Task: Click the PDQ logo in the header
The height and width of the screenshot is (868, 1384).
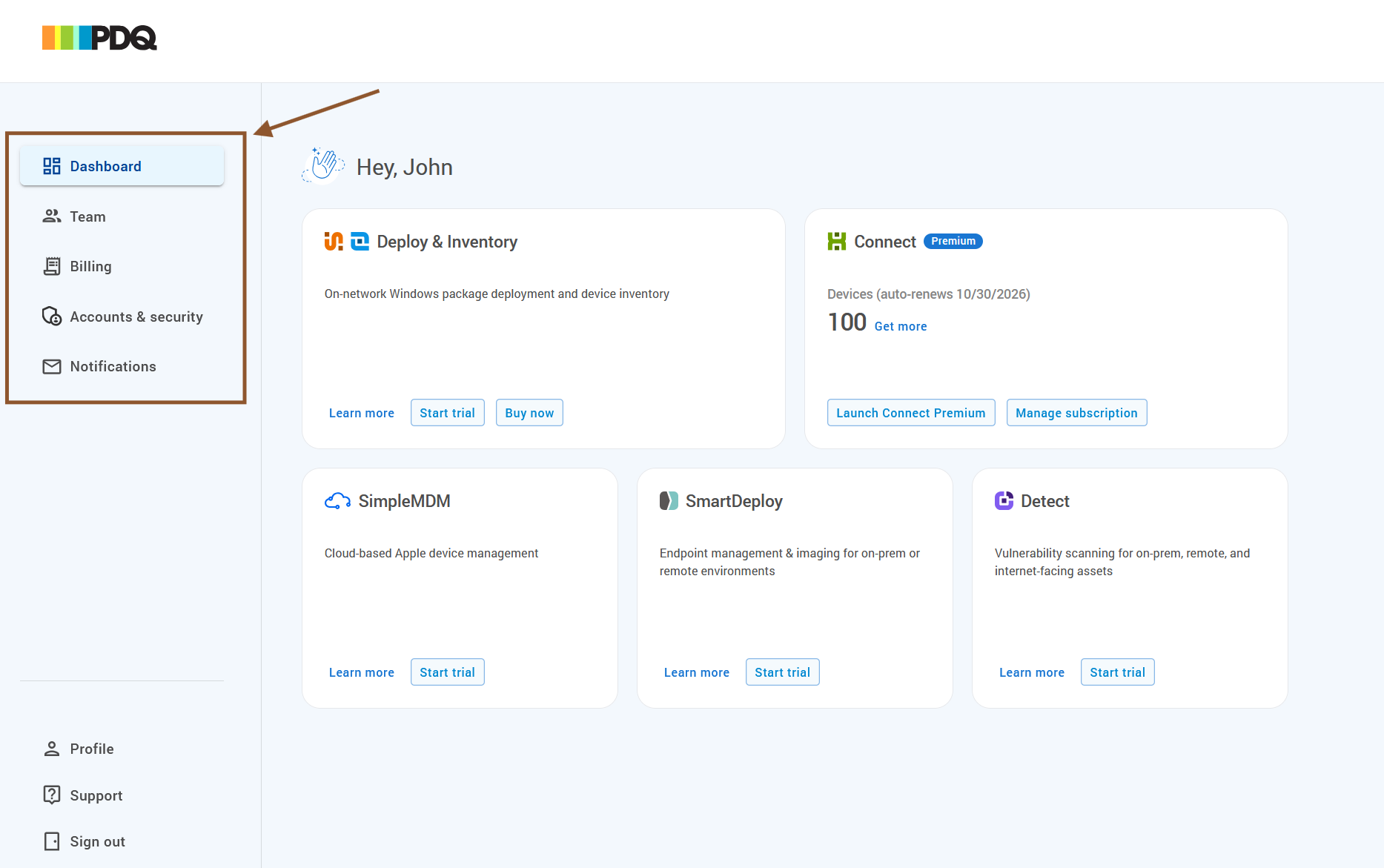Action: point(99,38)
